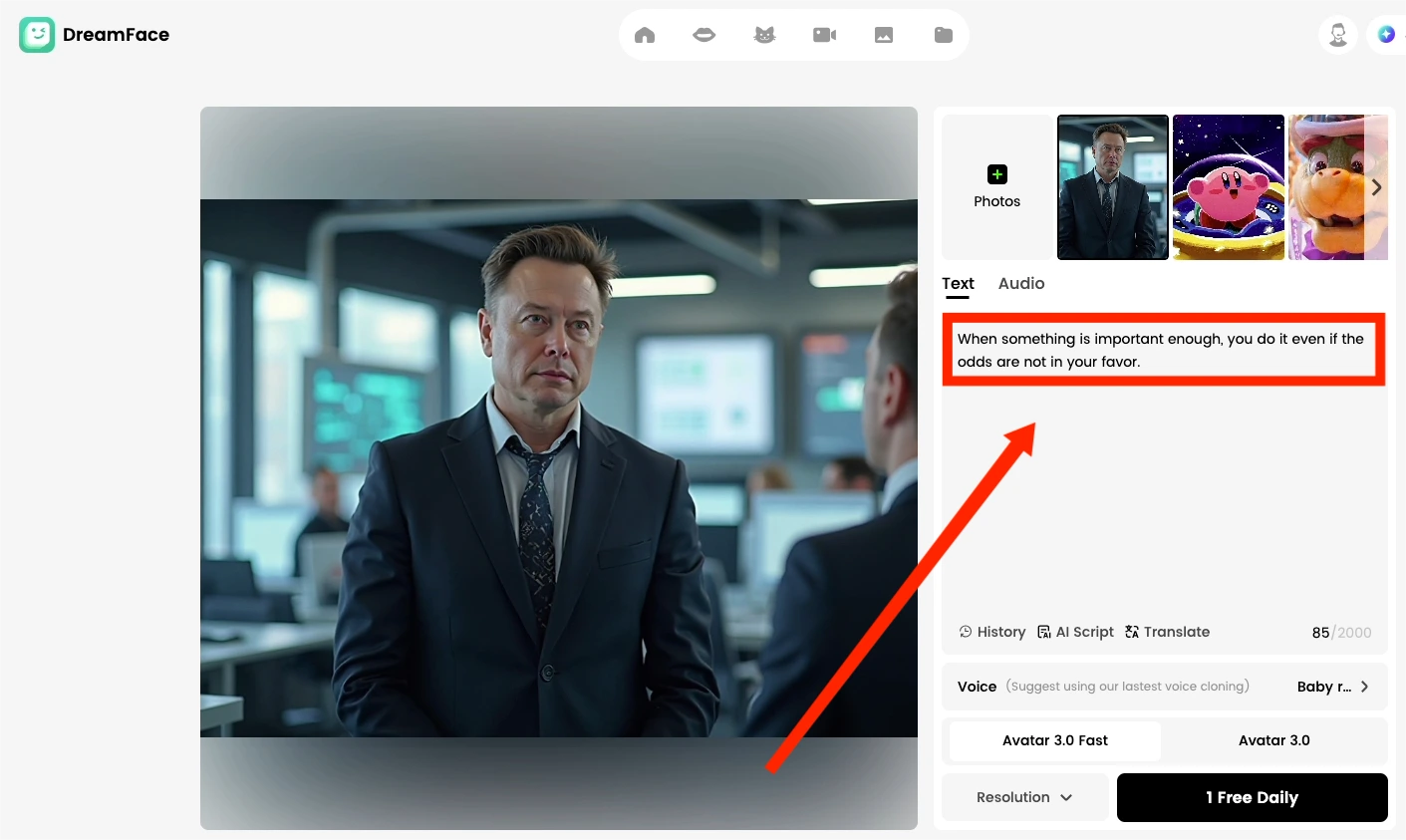Open the pet animation cat icon
Image resolution: width=1406 pixels, height=840 pixels.
tap(763, 34)
